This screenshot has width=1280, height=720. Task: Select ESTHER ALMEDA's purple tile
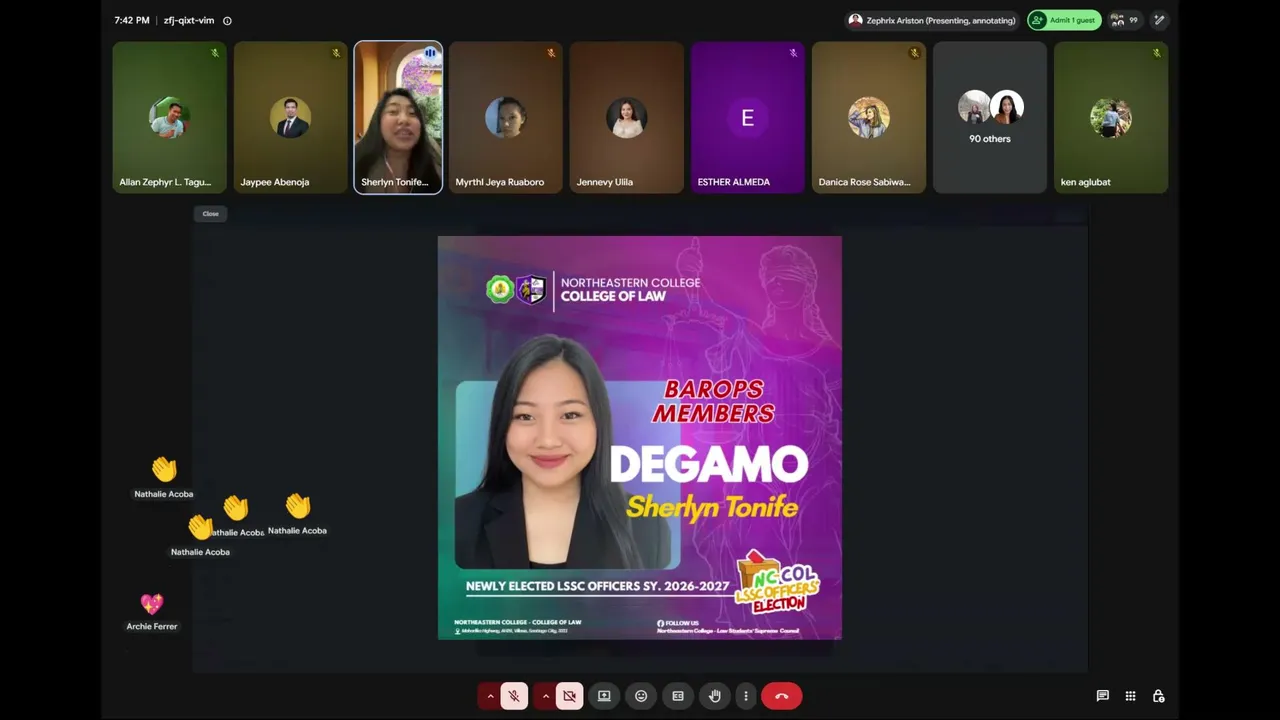tap(747, 117)
